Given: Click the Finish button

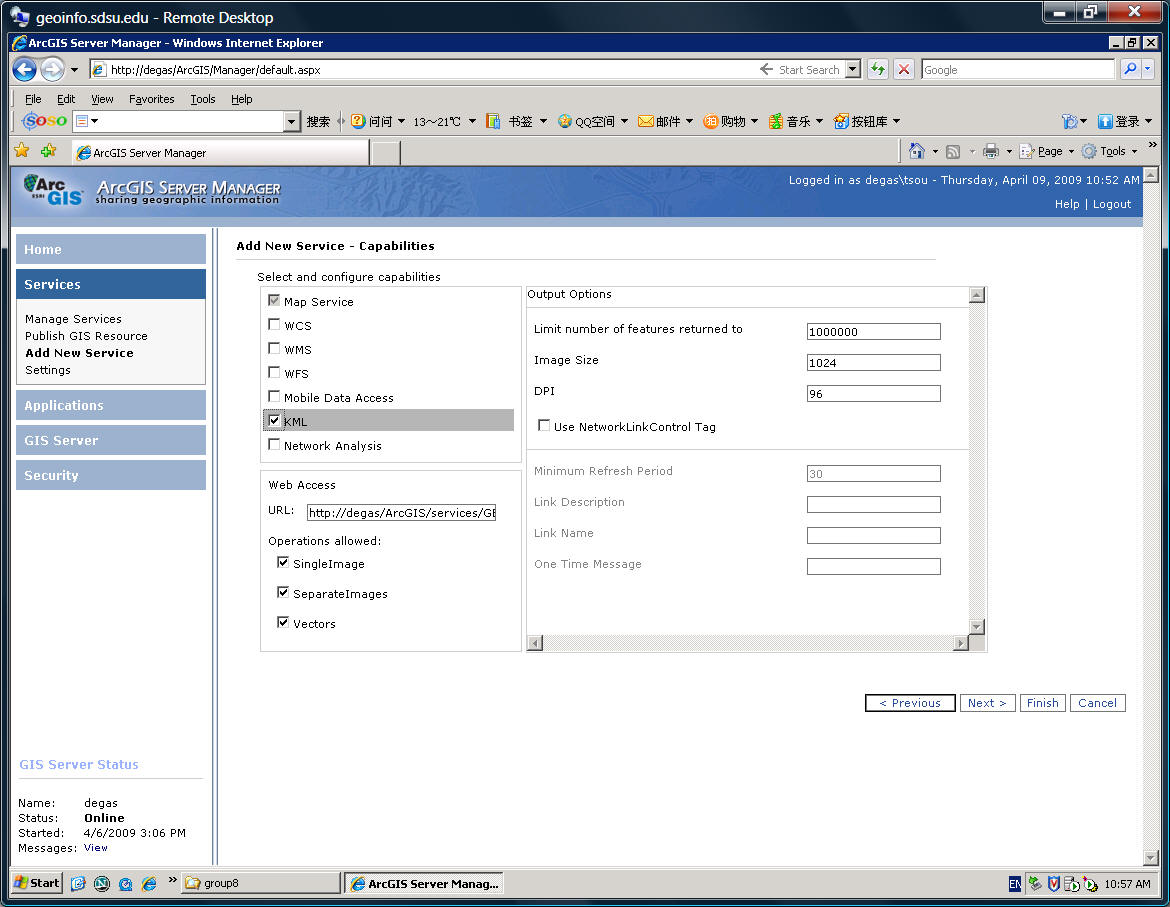Looking at the screenshot, I should point(1042,703).
